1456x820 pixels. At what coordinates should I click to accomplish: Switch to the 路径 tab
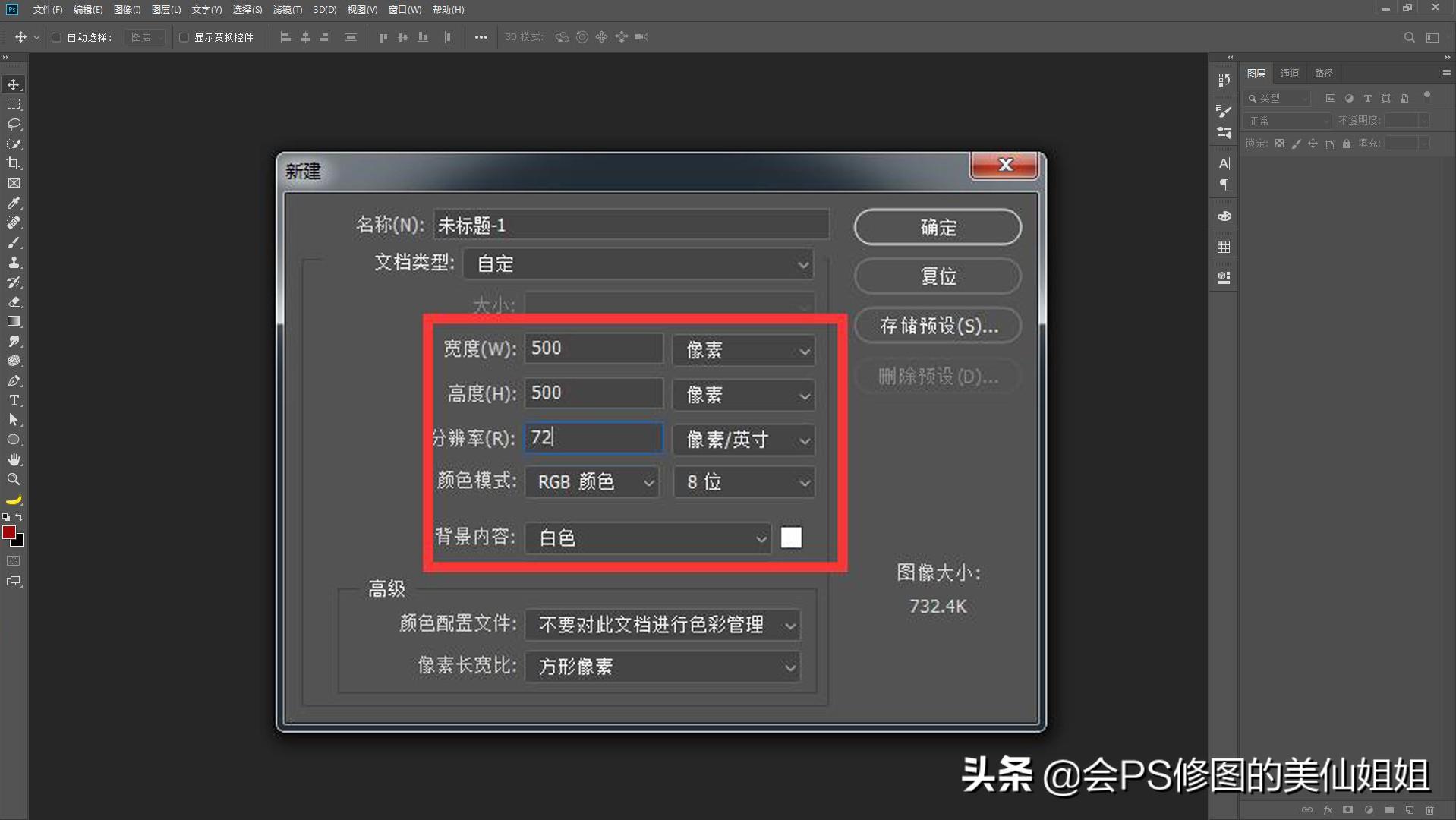point(1323,74)
